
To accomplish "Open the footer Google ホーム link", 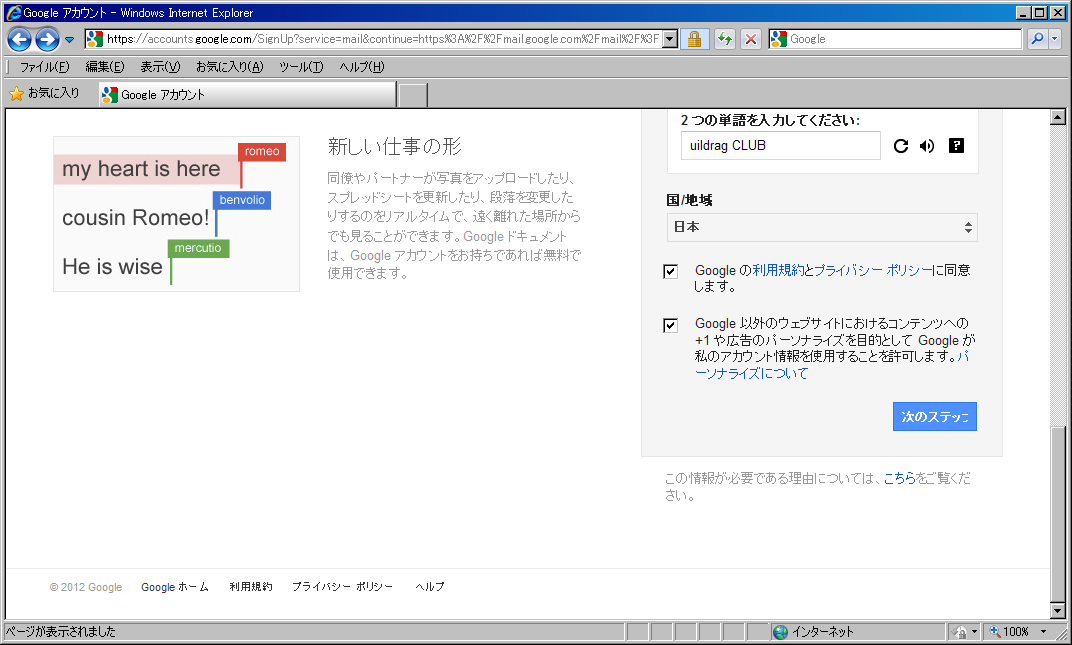I will [174, 587].
